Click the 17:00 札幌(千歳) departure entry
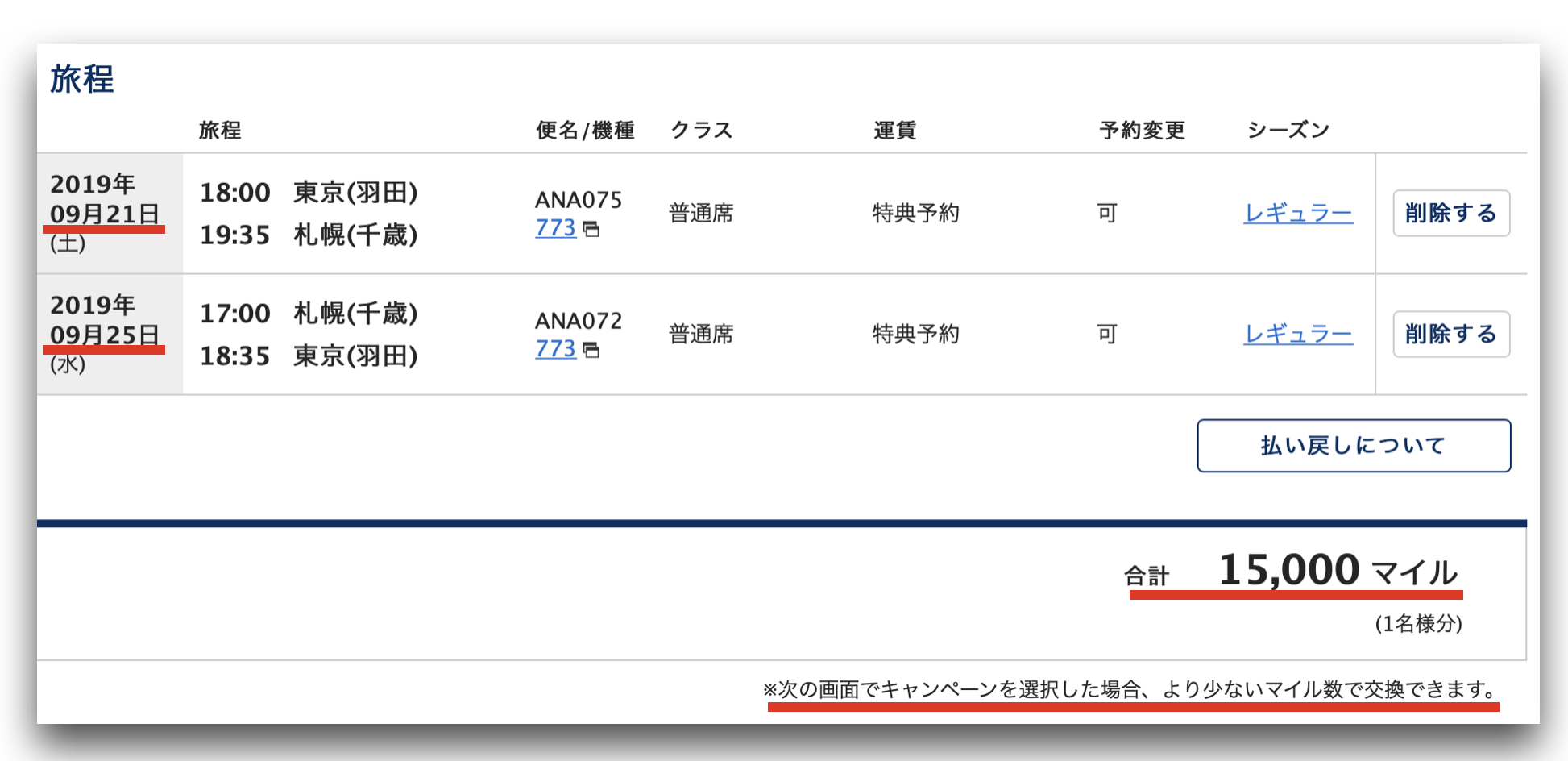This screenshot has width=1568, height=761. click(309, 313)
